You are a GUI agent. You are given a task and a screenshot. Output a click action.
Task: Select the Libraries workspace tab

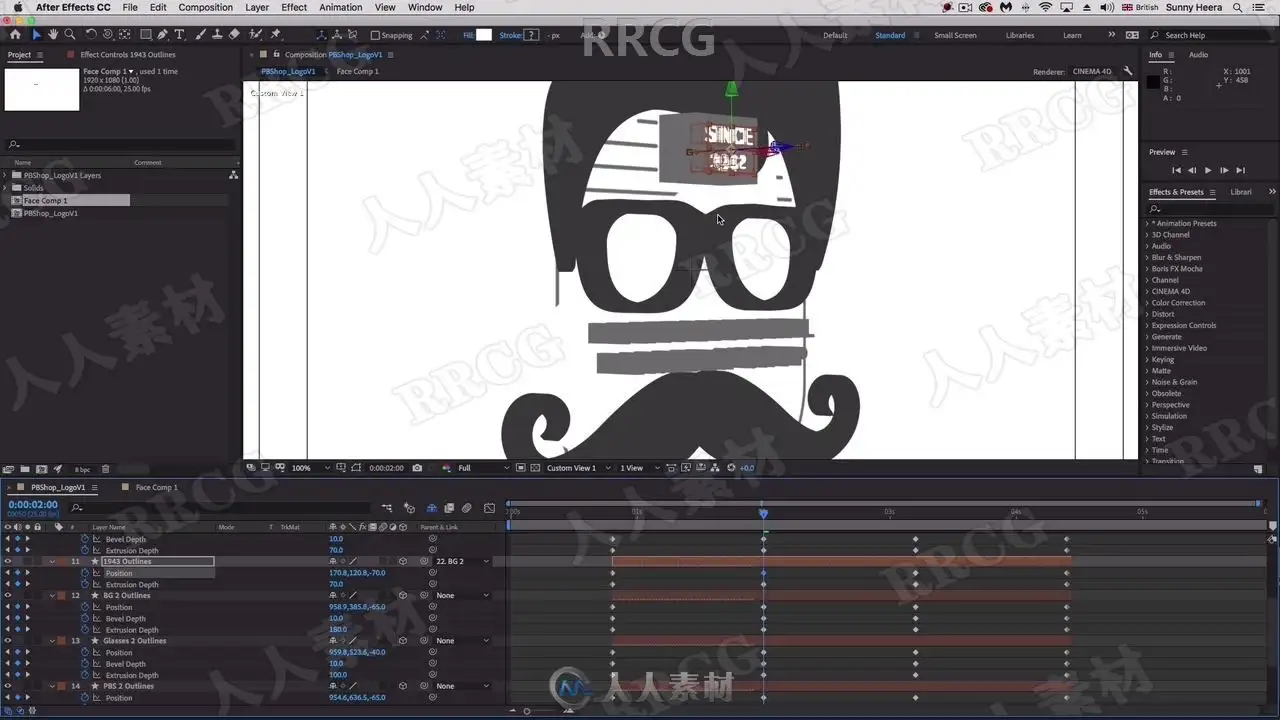click(x=1020, y=35)
